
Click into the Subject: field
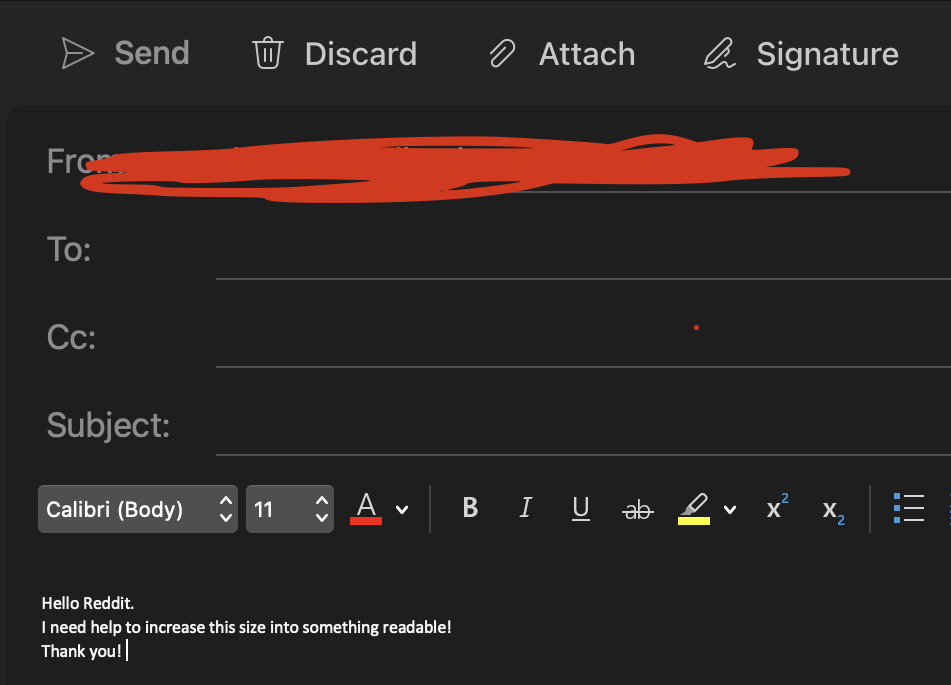582,425
